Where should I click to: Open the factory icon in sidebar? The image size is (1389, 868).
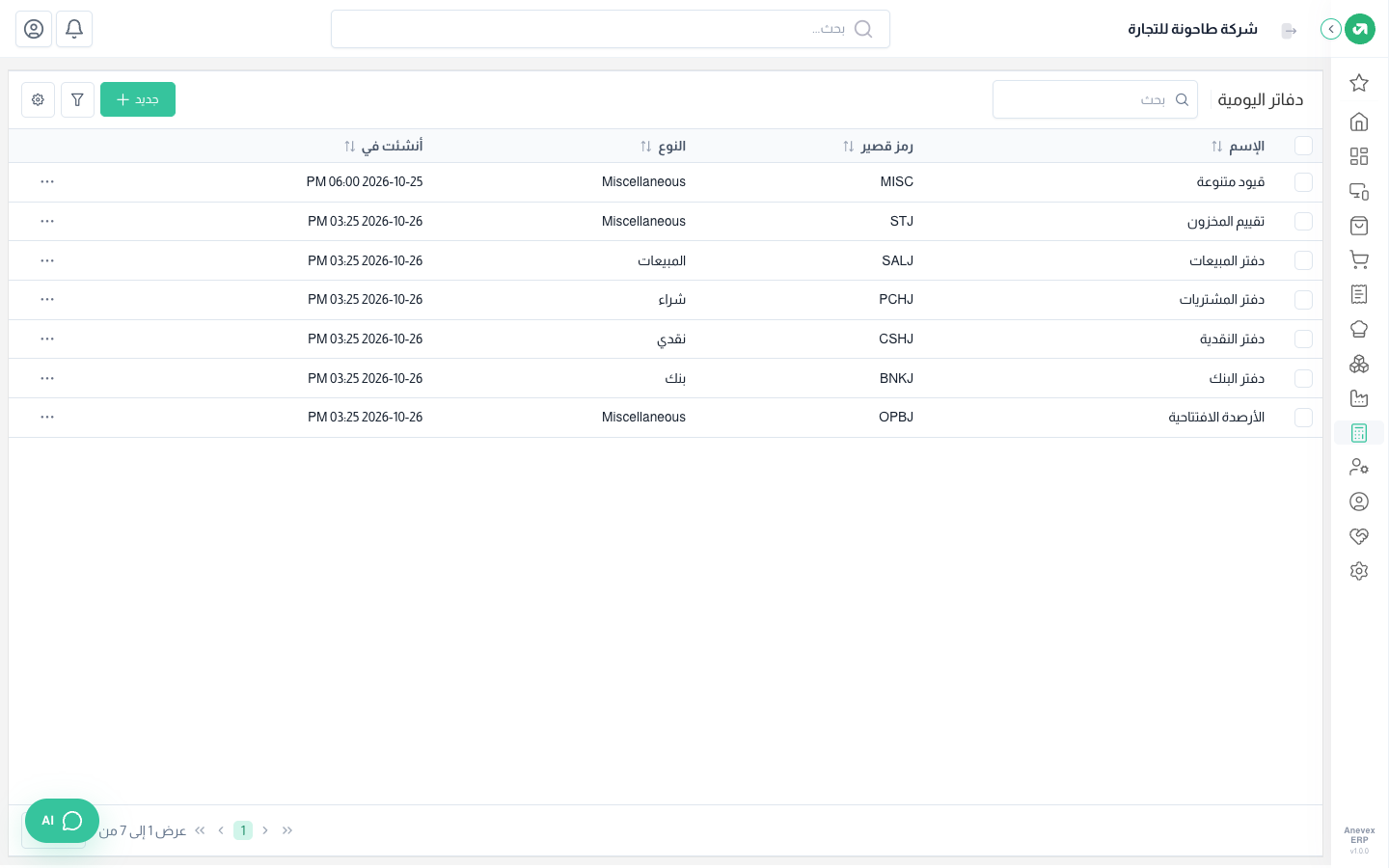(1359, 398)
